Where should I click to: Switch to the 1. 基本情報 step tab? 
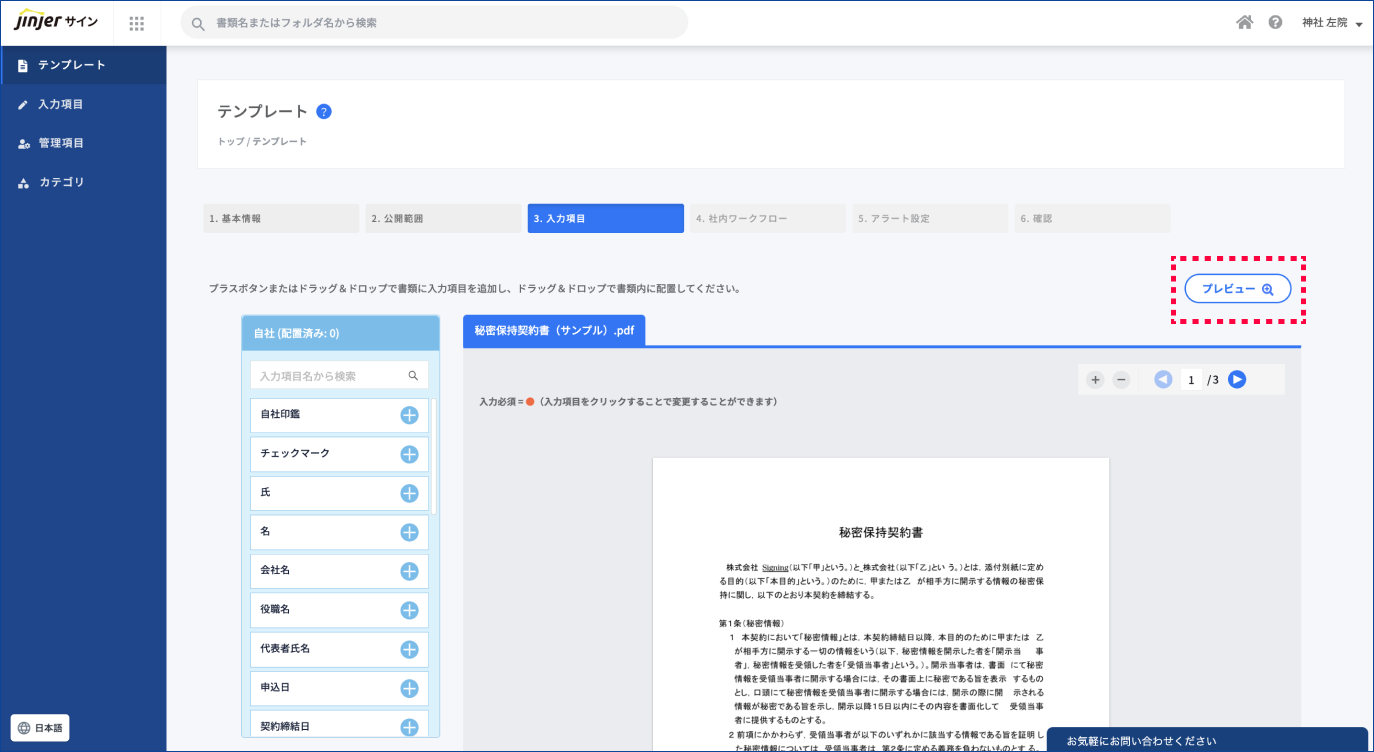point(281,218)
